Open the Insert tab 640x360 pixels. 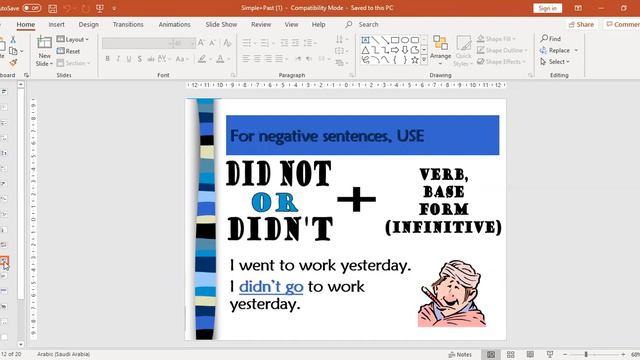click(x=56, y=24)
